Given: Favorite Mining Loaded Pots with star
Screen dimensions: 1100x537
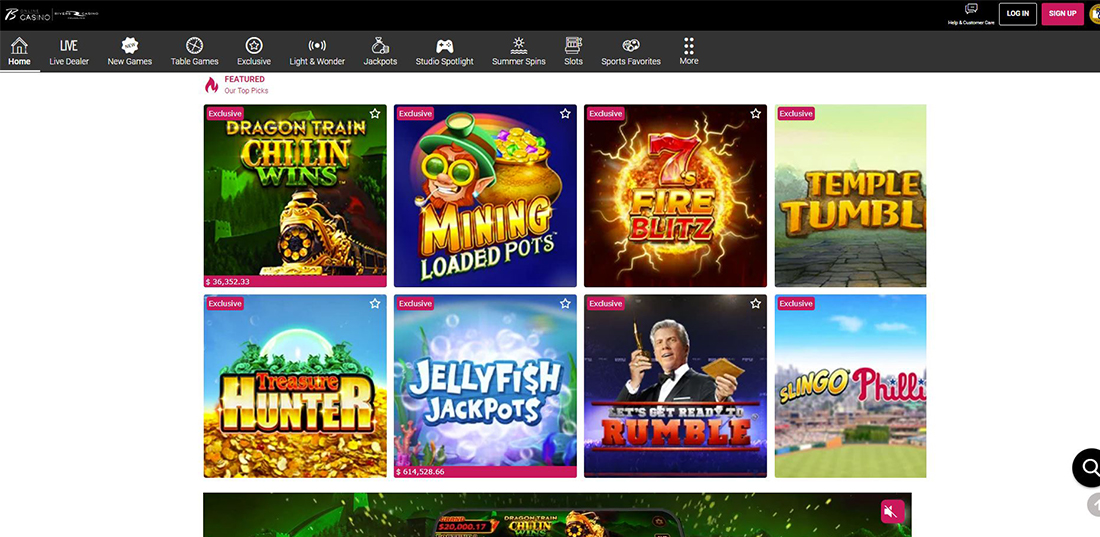Looking at the screenshot, I should [565, 114].
